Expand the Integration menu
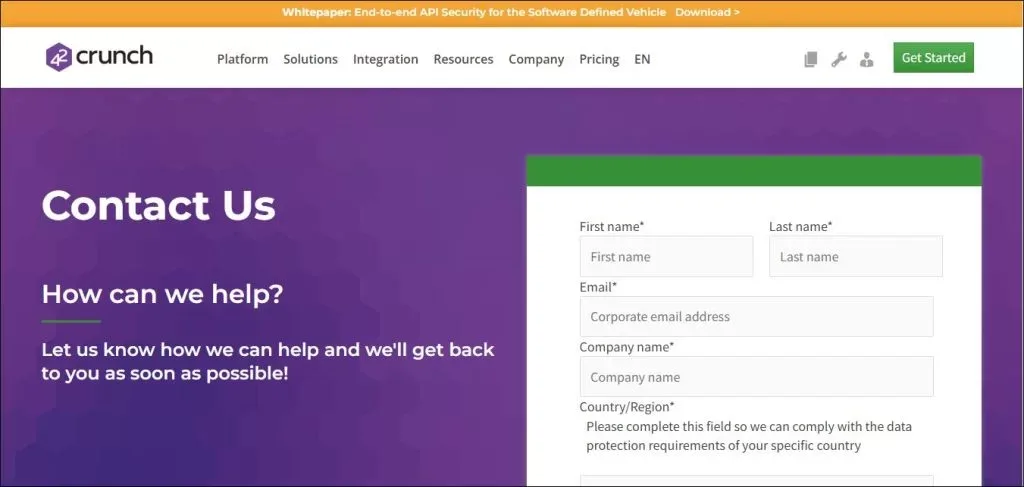 click(x=385, y=59)
